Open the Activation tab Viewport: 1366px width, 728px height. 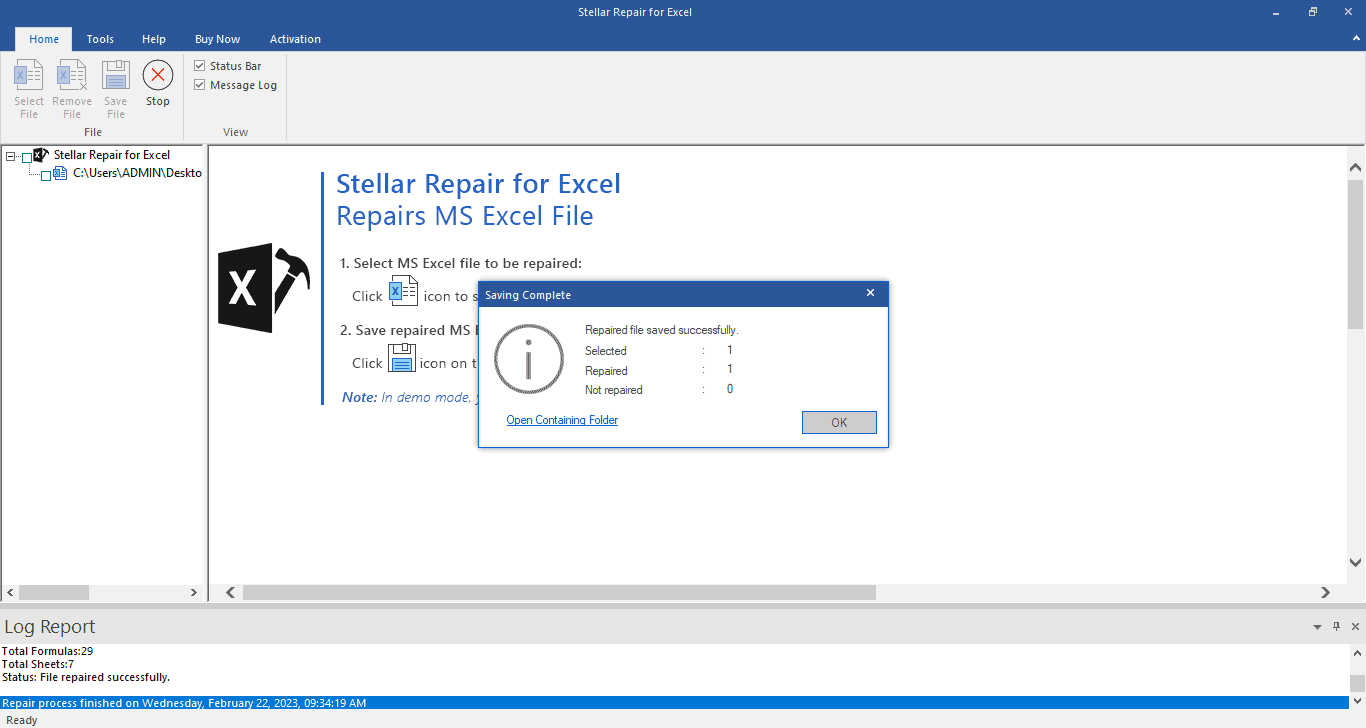tap(295, 39)
